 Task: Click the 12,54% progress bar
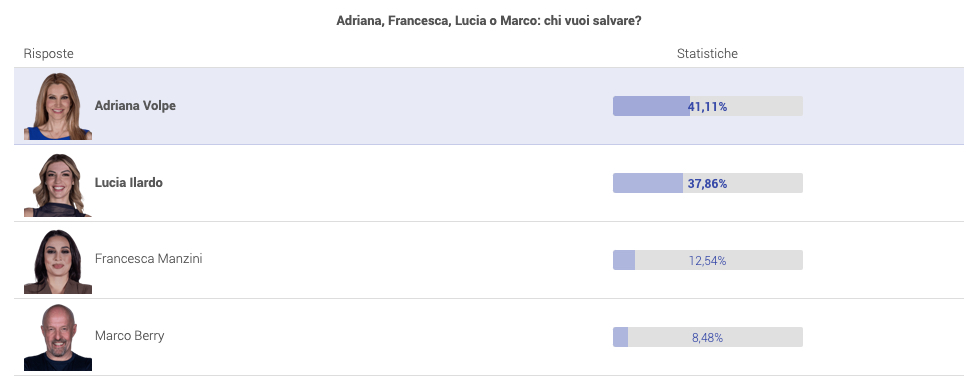click(708, 260)
